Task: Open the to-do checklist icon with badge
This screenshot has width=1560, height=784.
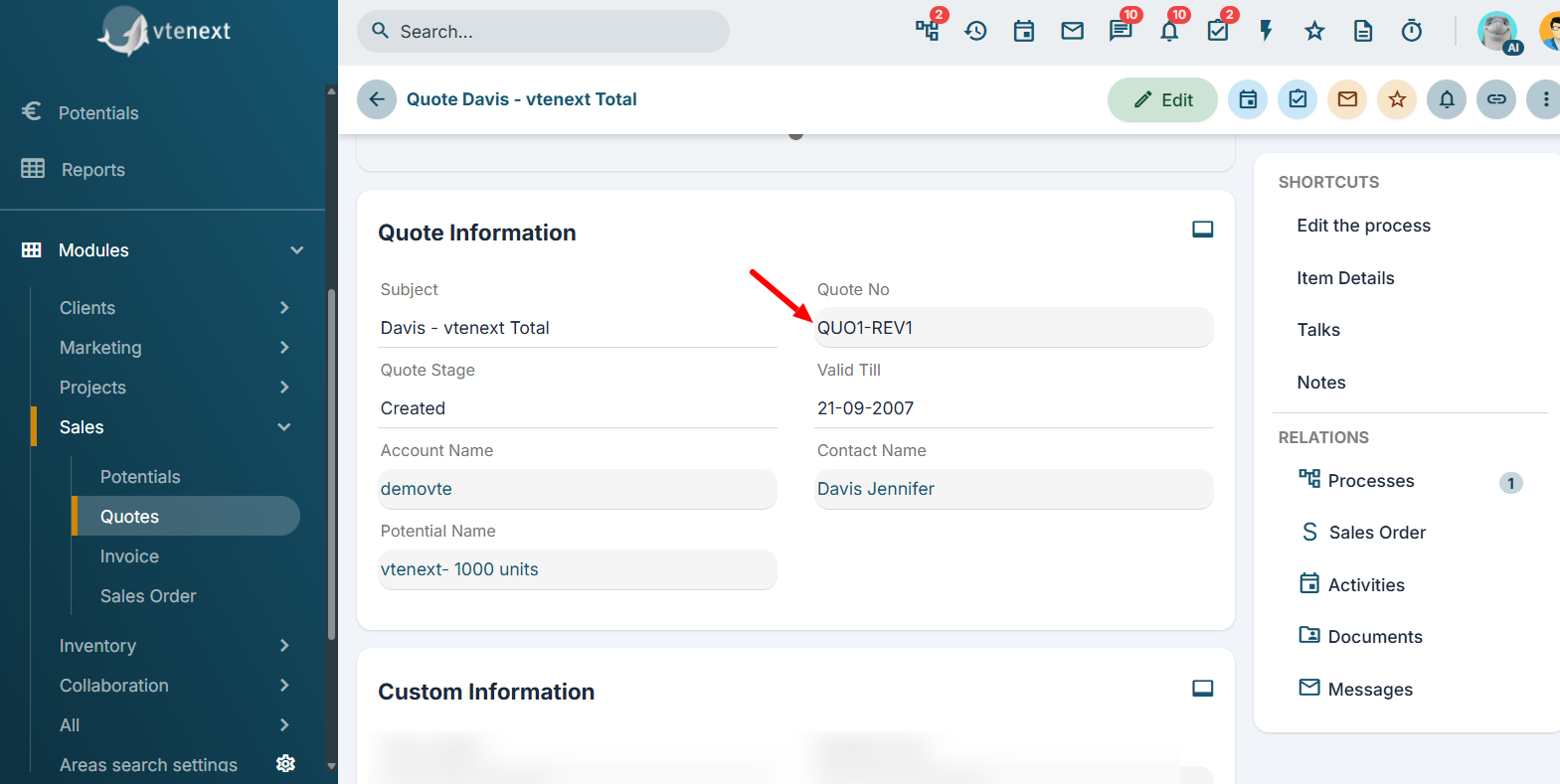Action: click(1218, 31)
